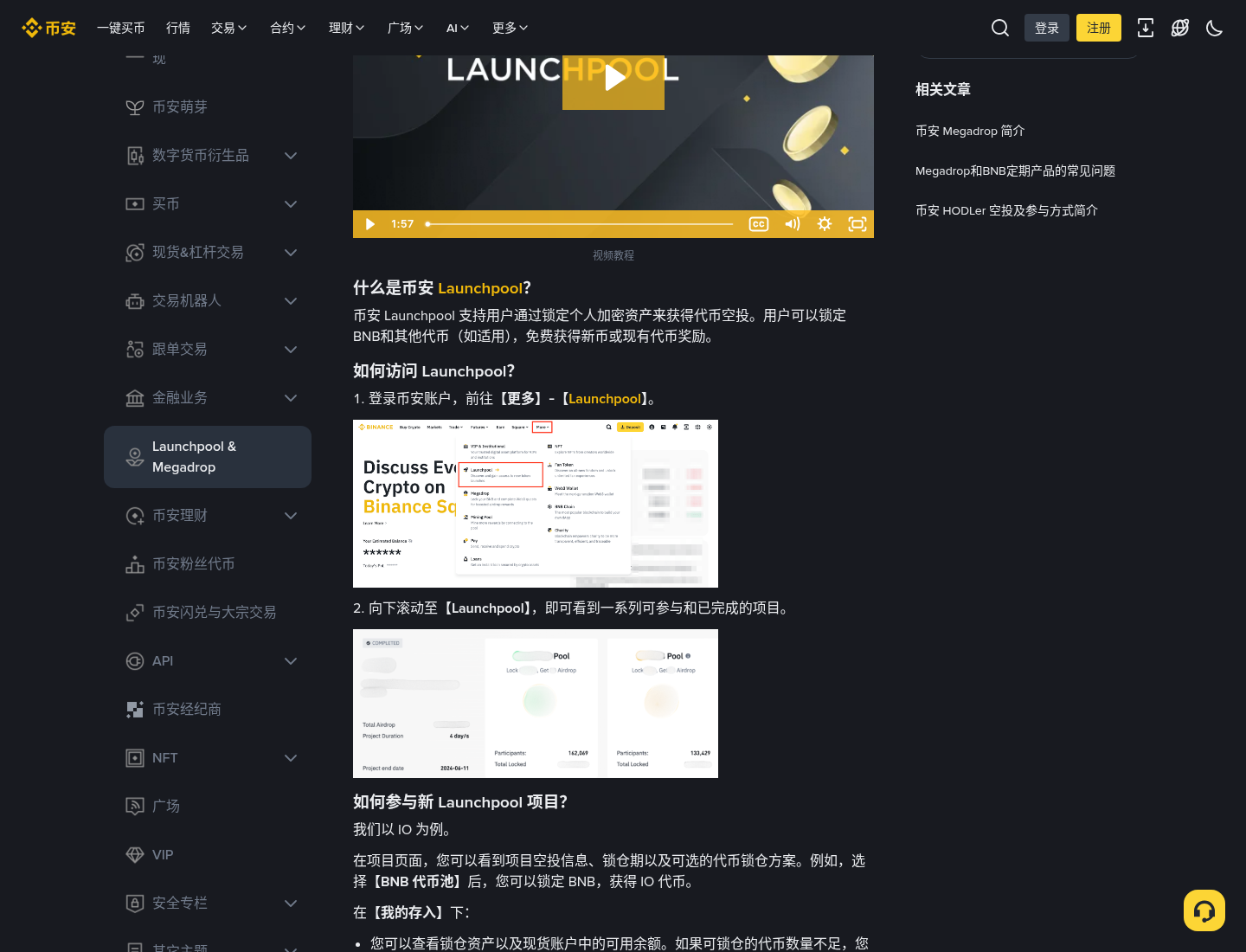Expand 数字货币衍生品 chevron
The height and width of the screenshot is (952, 1246).
click(x=291, y=156)
